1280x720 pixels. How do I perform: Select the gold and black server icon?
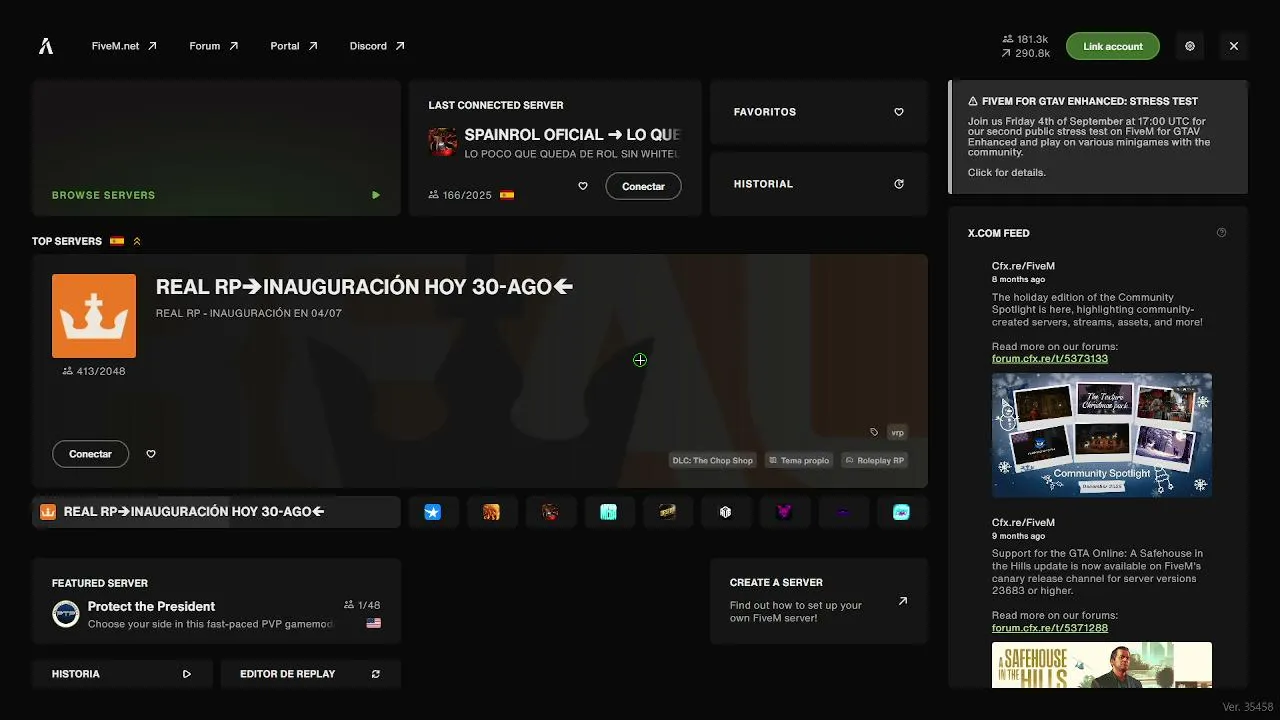(x=667, y=512)
